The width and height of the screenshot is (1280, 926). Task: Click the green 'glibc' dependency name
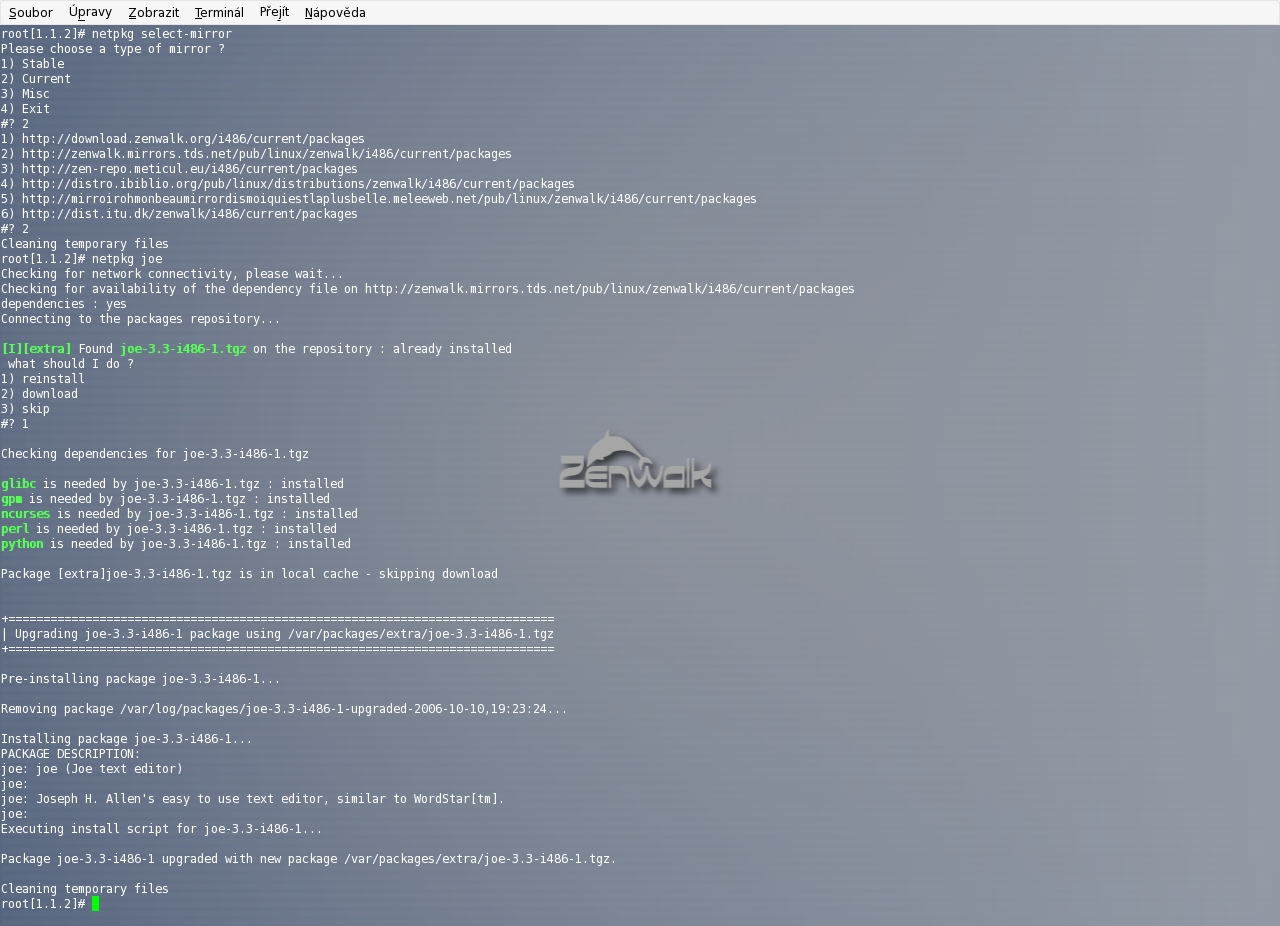click(x=18, y=484)
